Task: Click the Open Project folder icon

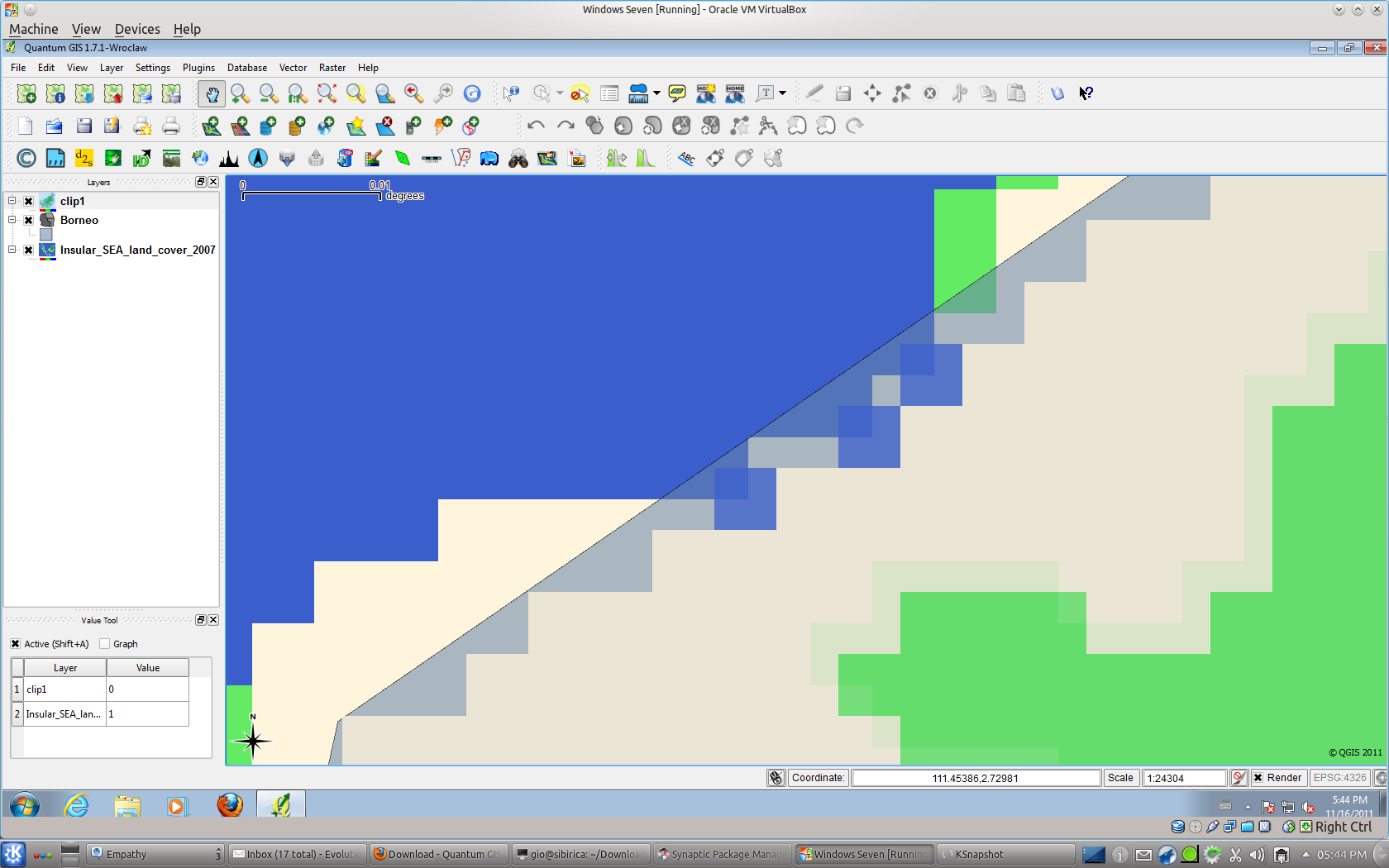Action: click(55, 126)
